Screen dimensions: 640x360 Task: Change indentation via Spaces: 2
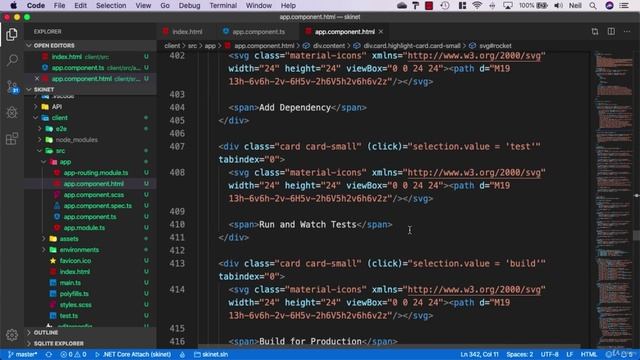coord(520,354)
